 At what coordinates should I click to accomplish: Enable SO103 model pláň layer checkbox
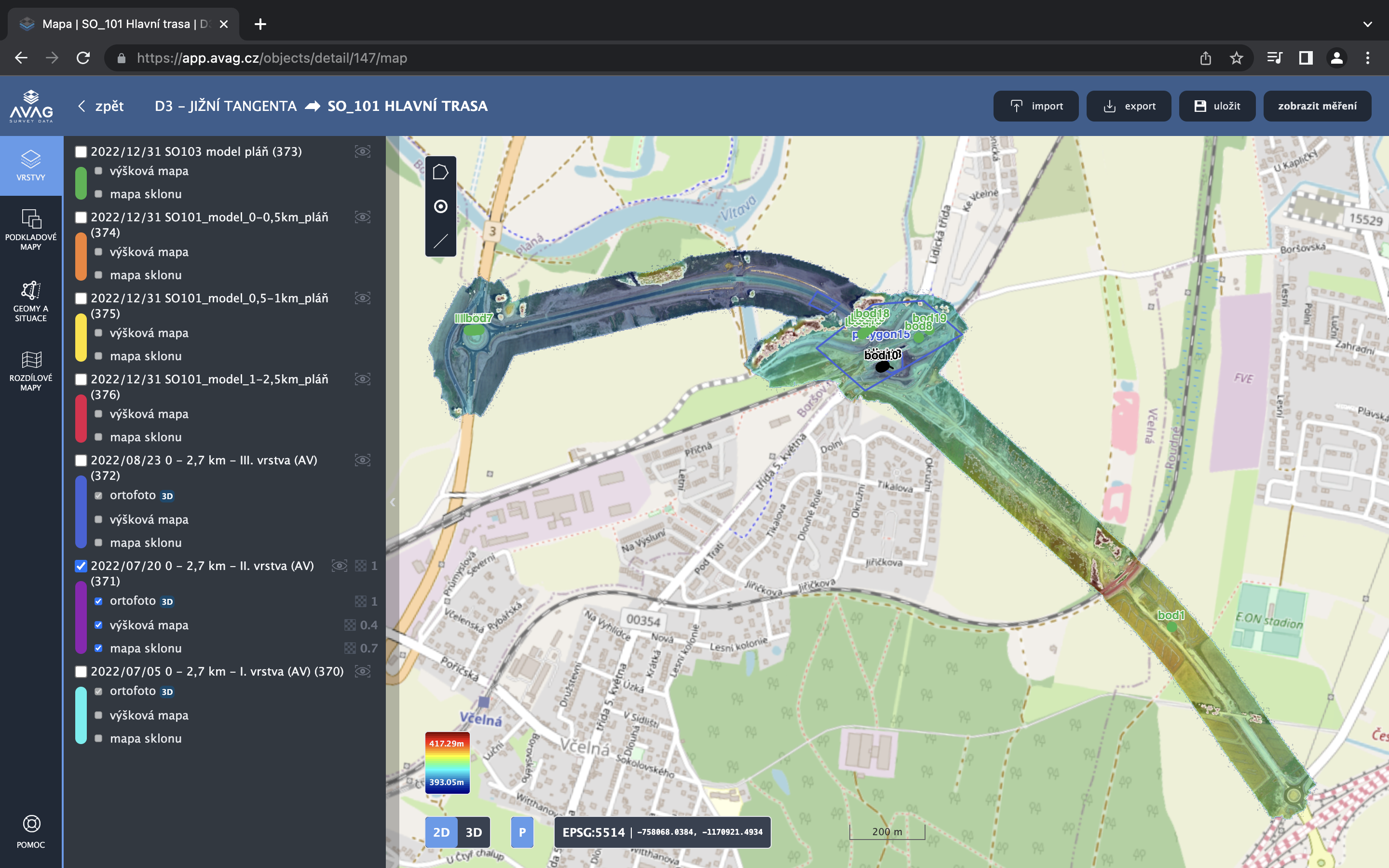pyautogui.click(x=81, y=151)
